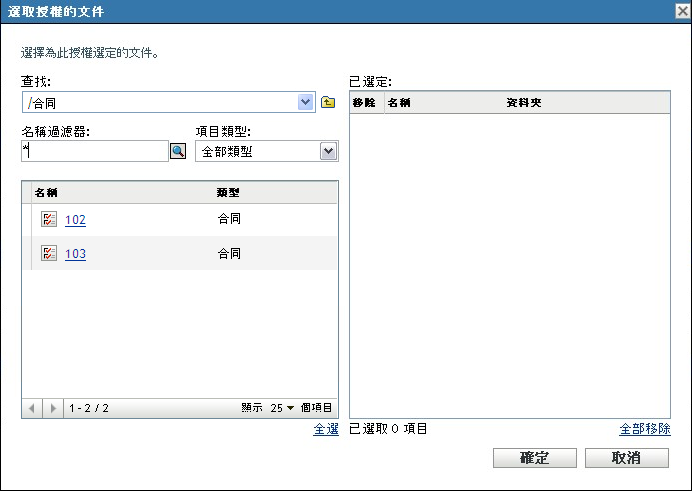Image resolution: width=692 pixels, height=491 pixels.
Task: Confirm with the 確定 button
Action: [x=535, y=458]
